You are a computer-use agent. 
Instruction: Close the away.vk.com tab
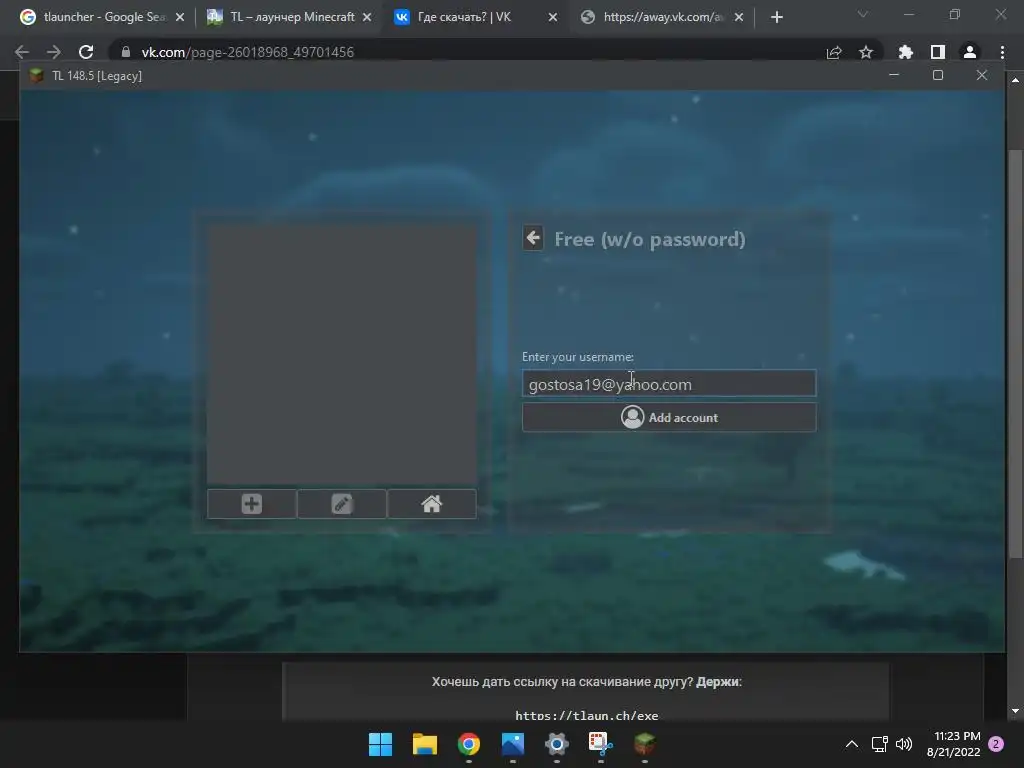[739, 17]
